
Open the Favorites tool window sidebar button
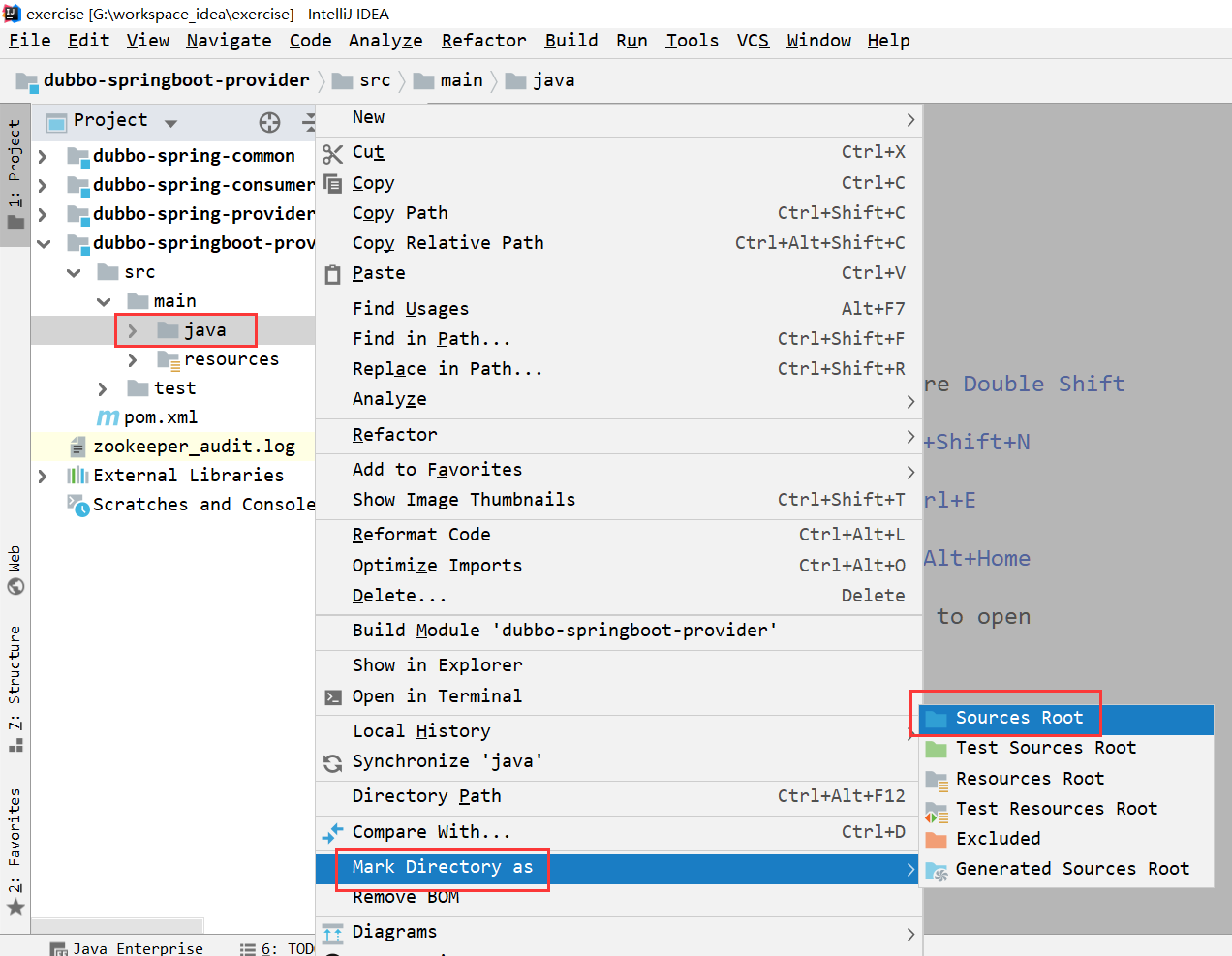click(15, 852)
